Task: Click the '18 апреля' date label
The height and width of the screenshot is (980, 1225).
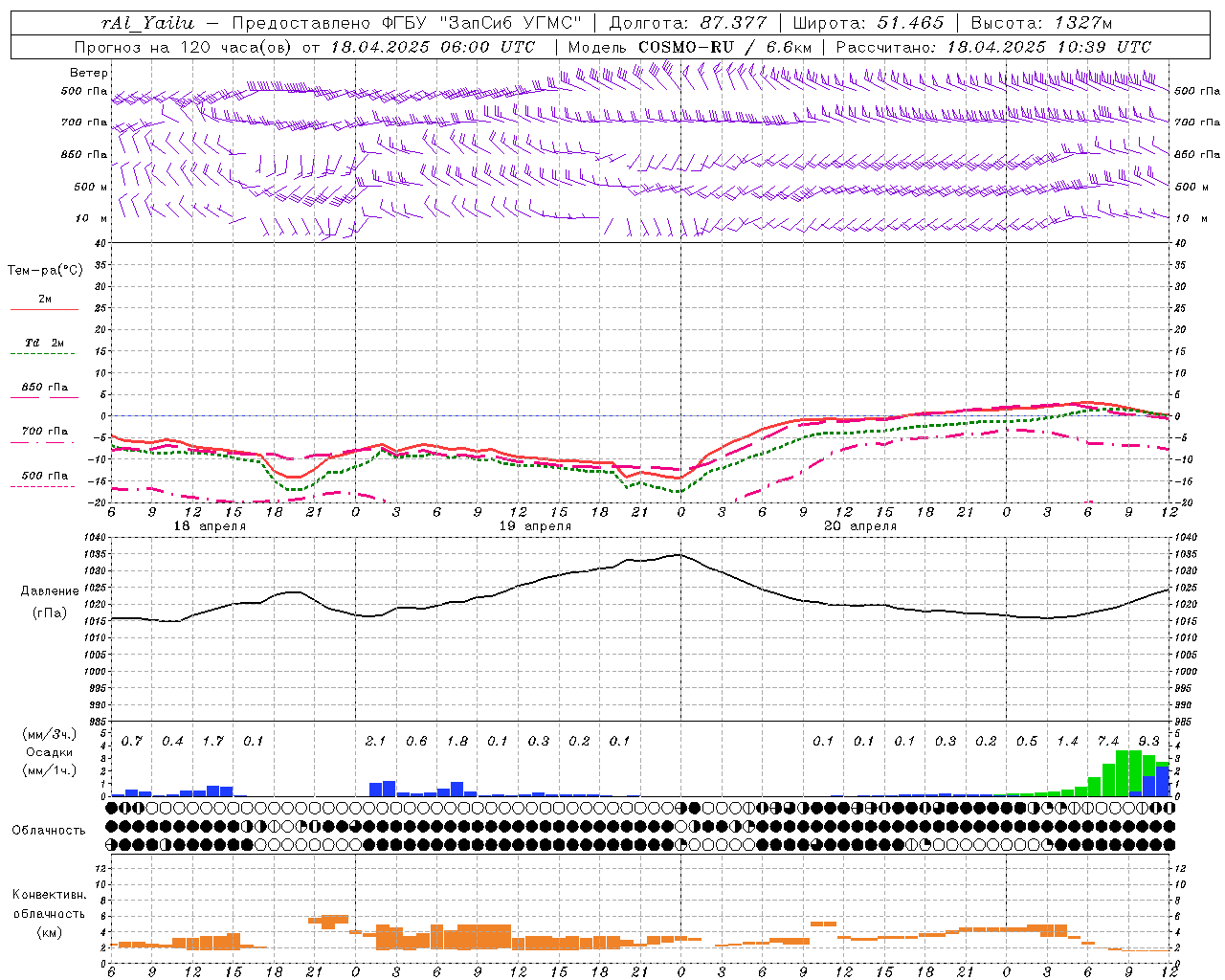Action: 210,526
